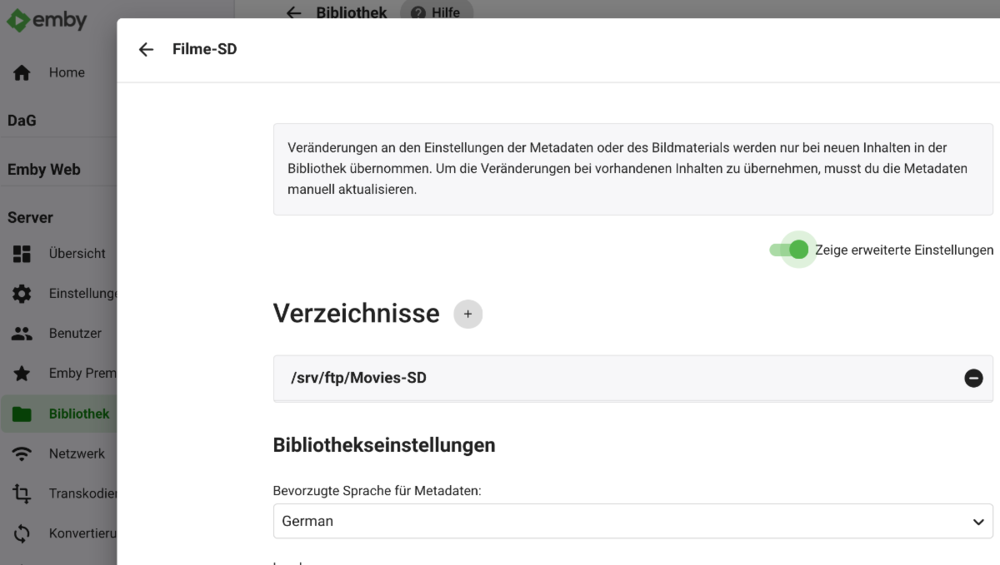This screenshot has width=1000, height=565.
Task: Click the Bibliothek page title
Action: pyautogui.click(x=351, y=12)
